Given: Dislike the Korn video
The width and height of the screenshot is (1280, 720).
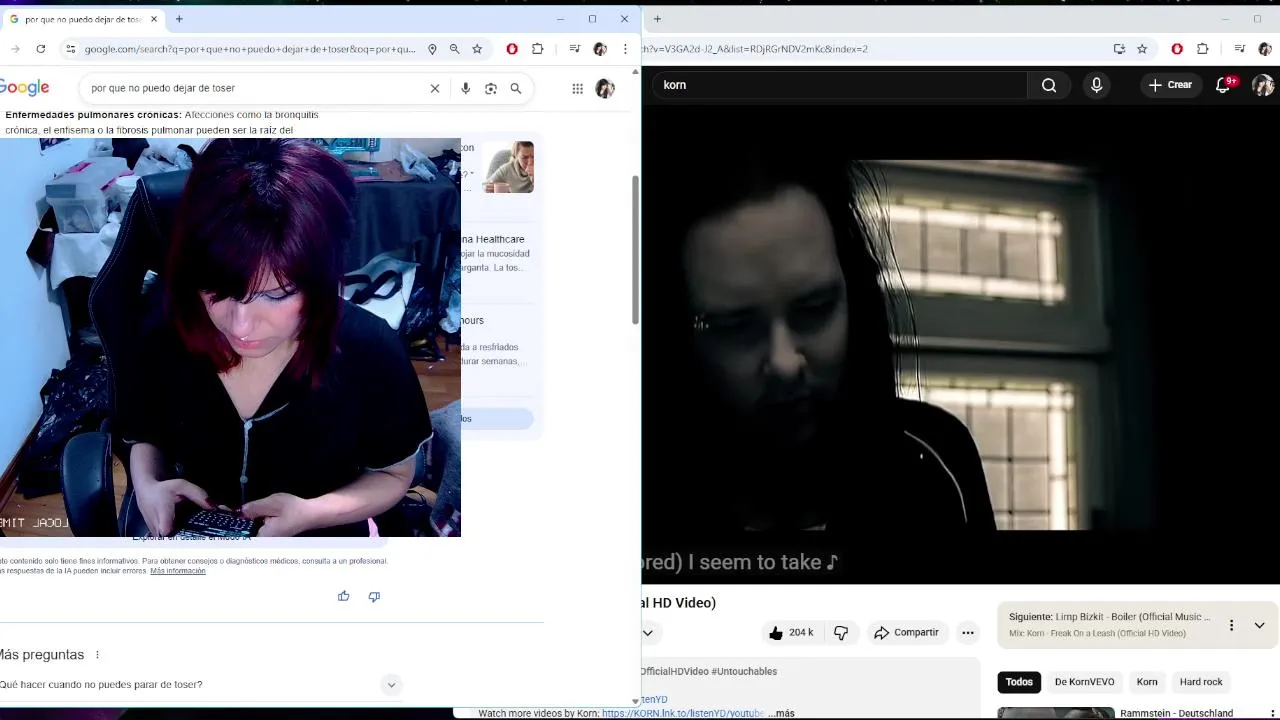Looking at the screenshot, I should point(841,632).
